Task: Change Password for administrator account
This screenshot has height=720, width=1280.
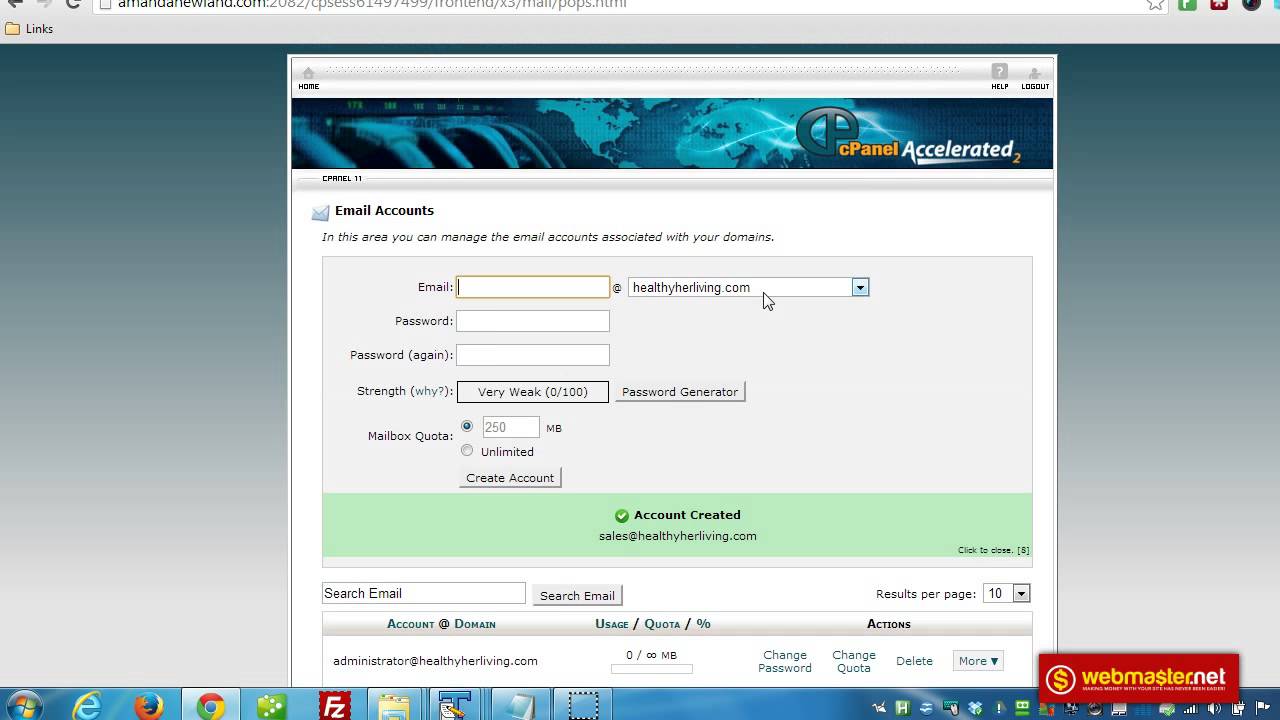Action: pyautogui.click(x=785, y=661)
